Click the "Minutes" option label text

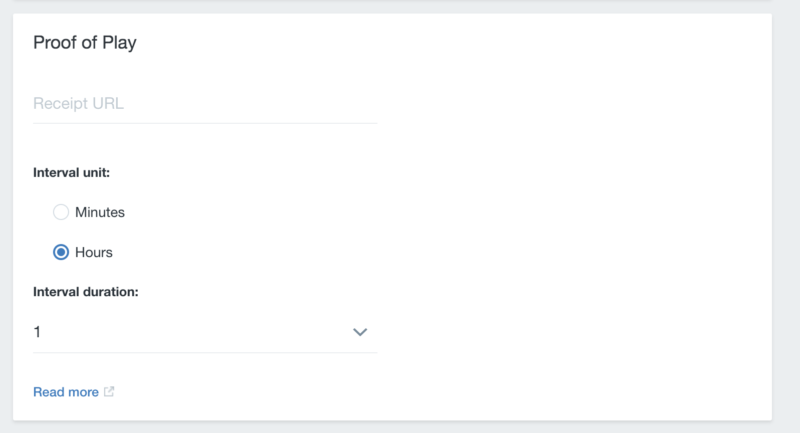coord(100,212)
